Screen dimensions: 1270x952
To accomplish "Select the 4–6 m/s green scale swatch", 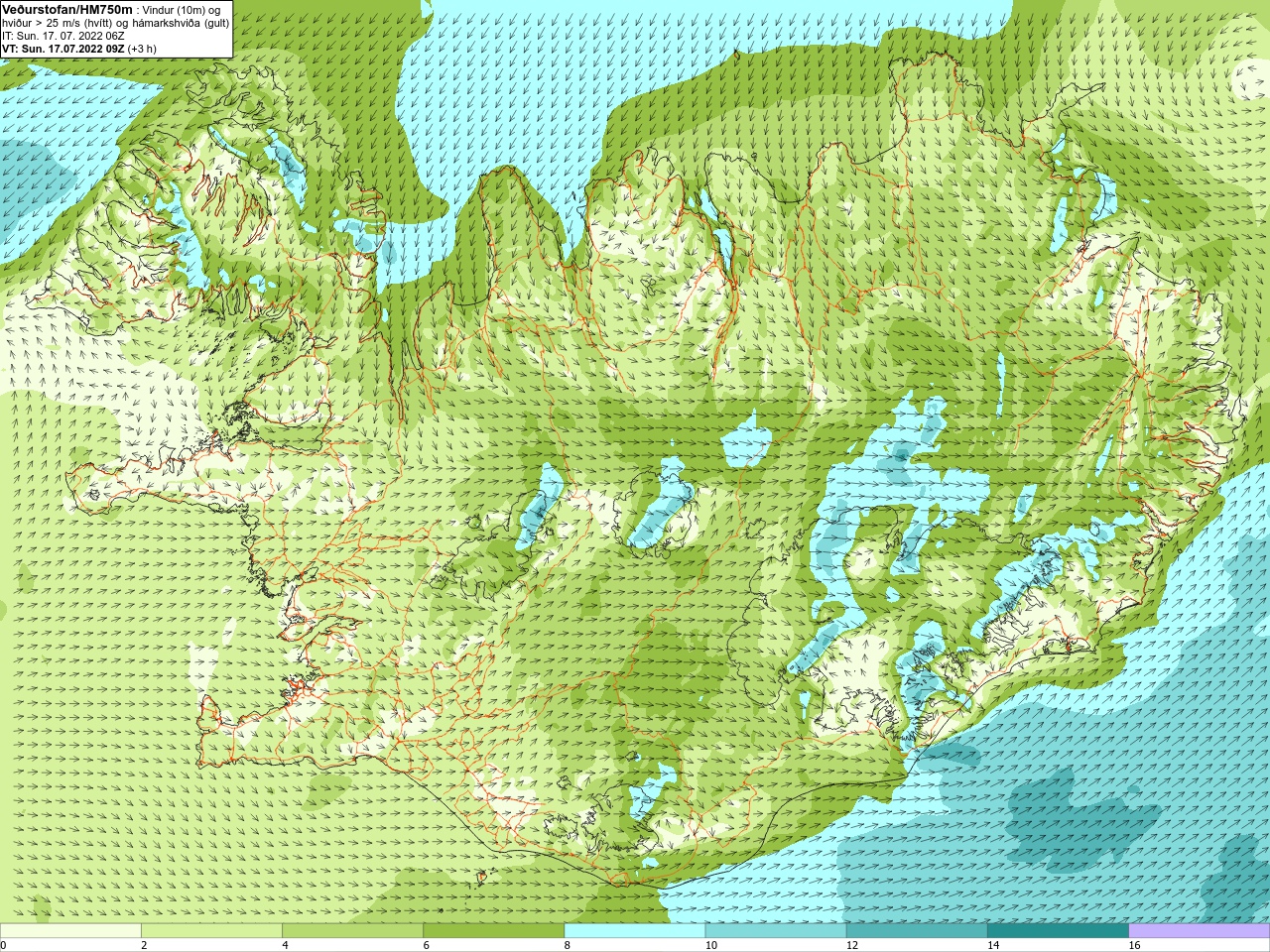I will pyautogui.click(x=352, y=930).
